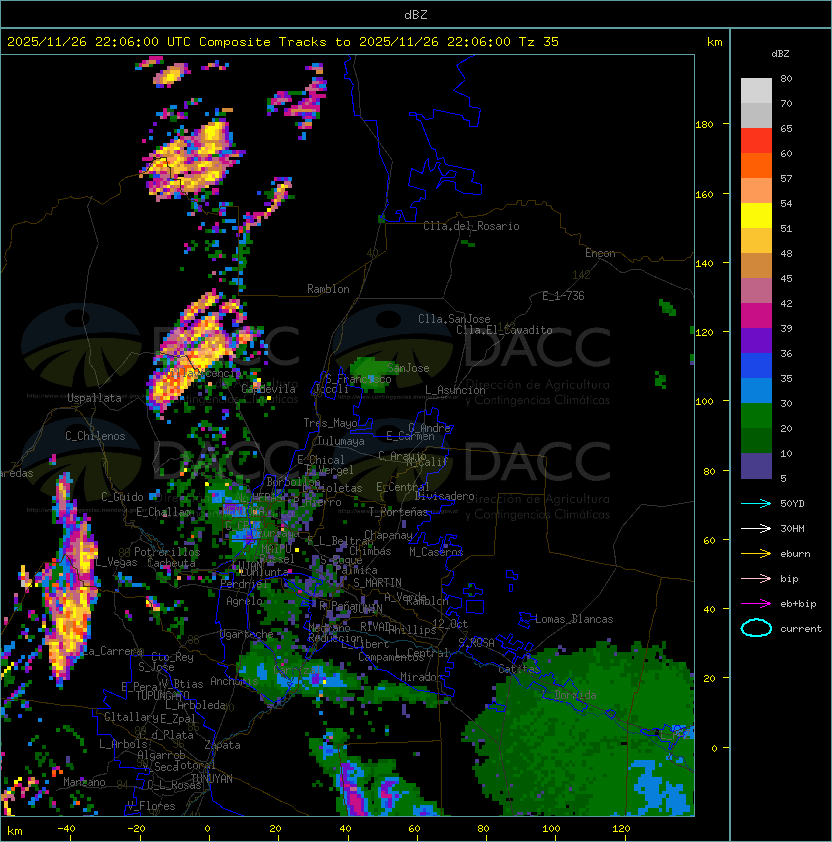Click the Divisadero place label
Image resolution: width=832 pixels, height=842 pixels.
point(444,496)
